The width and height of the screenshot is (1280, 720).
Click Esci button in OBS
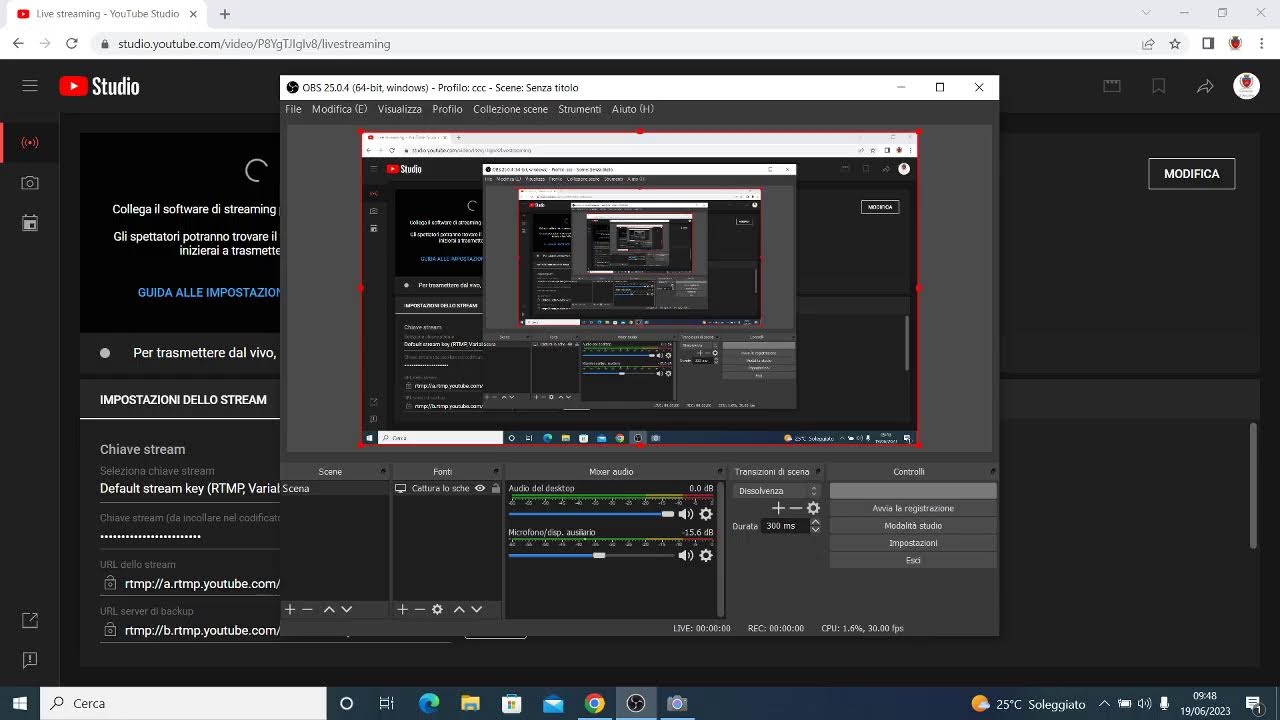point(913,561)
